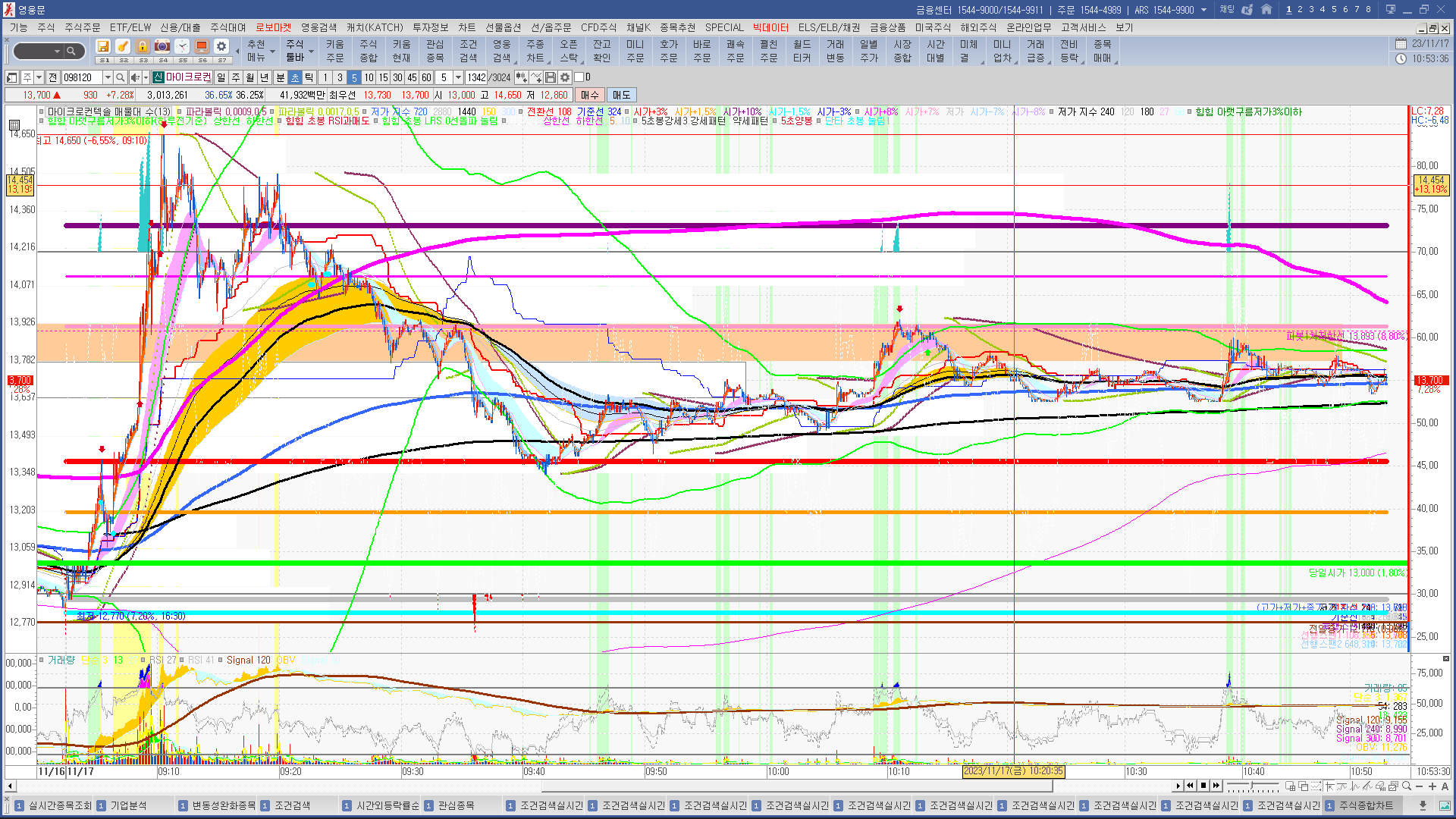Open the 로보마켓 menu

[273, 27]
